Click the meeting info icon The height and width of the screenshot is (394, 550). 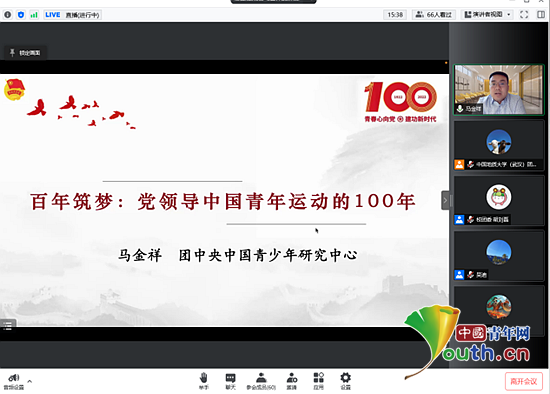coord(8,15)
